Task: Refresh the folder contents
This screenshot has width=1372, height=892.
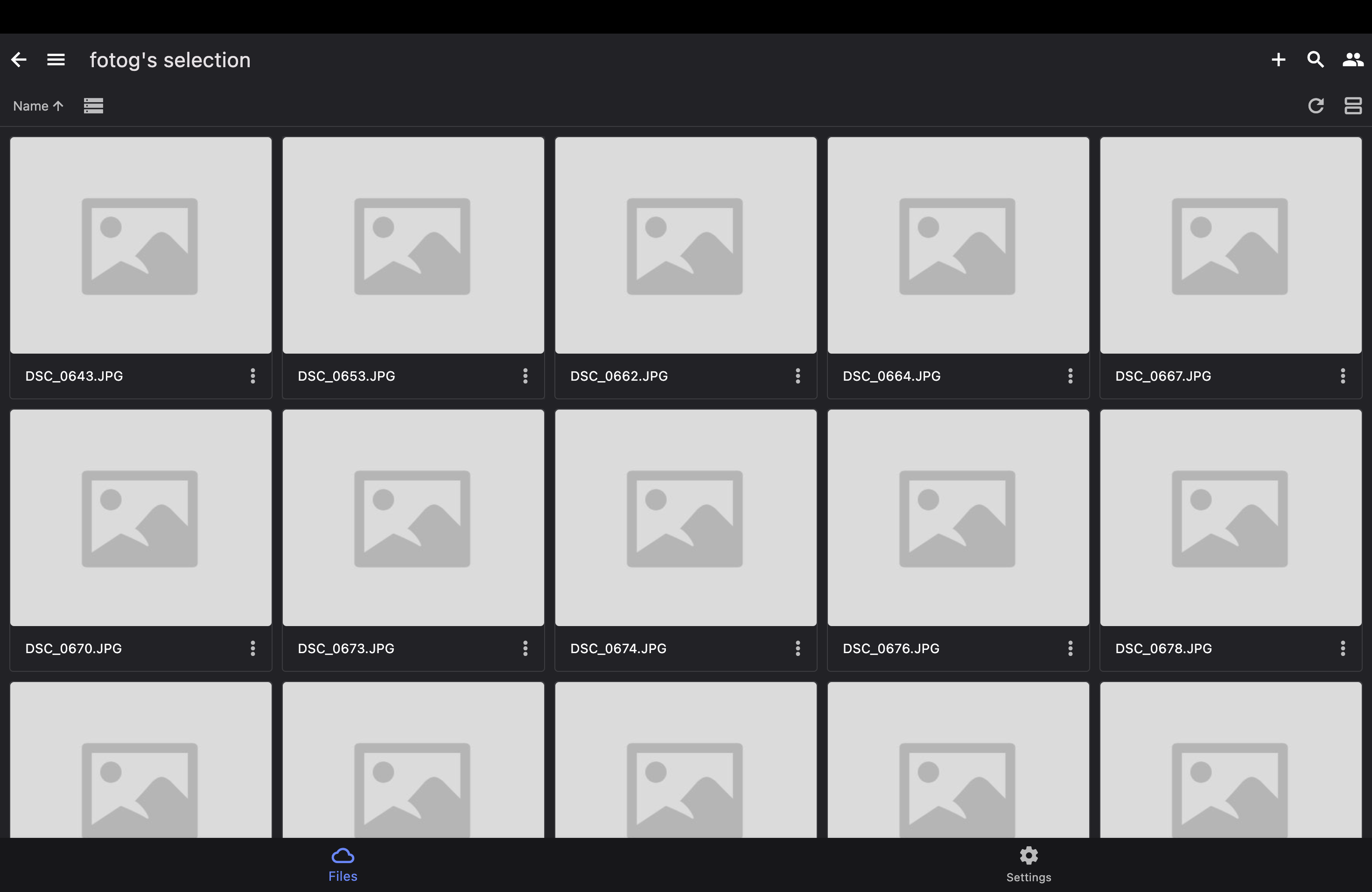Action: 1316,105
